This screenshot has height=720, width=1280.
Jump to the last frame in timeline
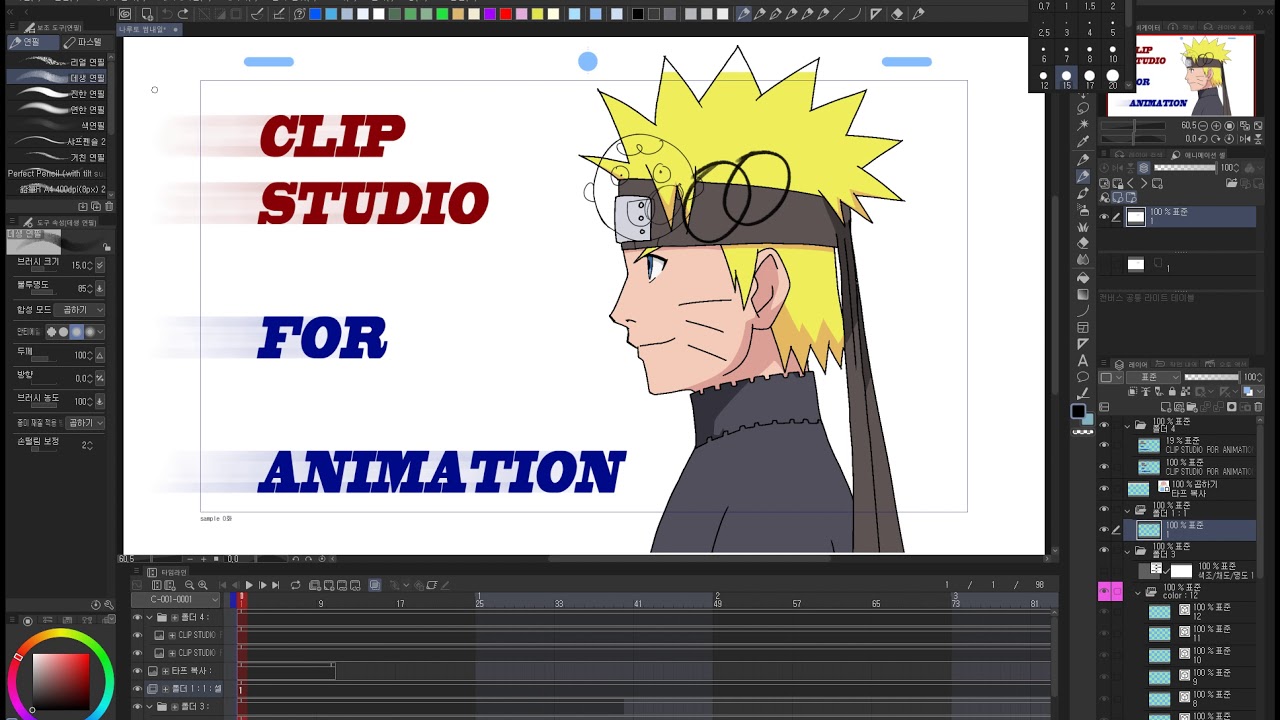[x=277, y=585]
